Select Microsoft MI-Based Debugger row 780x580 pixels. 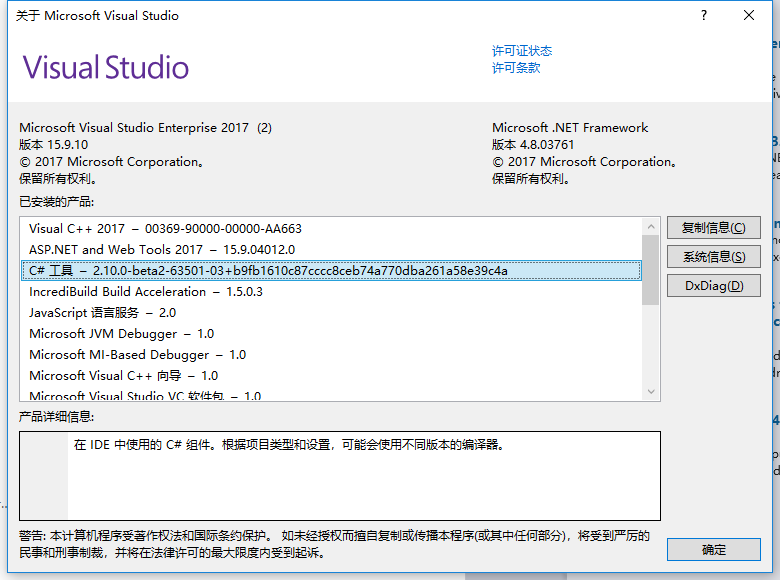coord(331,354)
